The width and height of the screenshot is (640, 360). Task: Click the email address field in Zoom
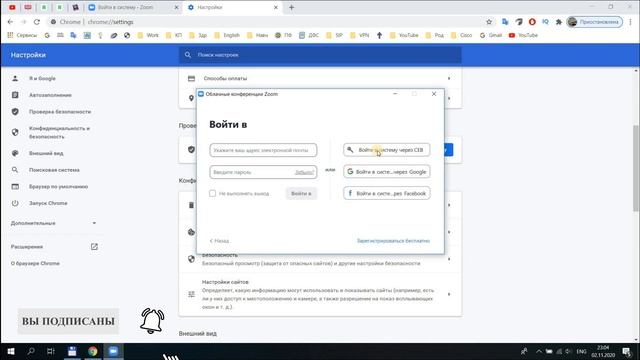263,150
